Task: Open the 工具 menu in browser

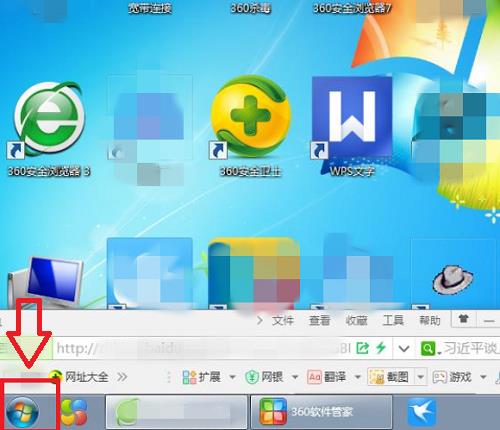Action: click(x=393, y=321)
